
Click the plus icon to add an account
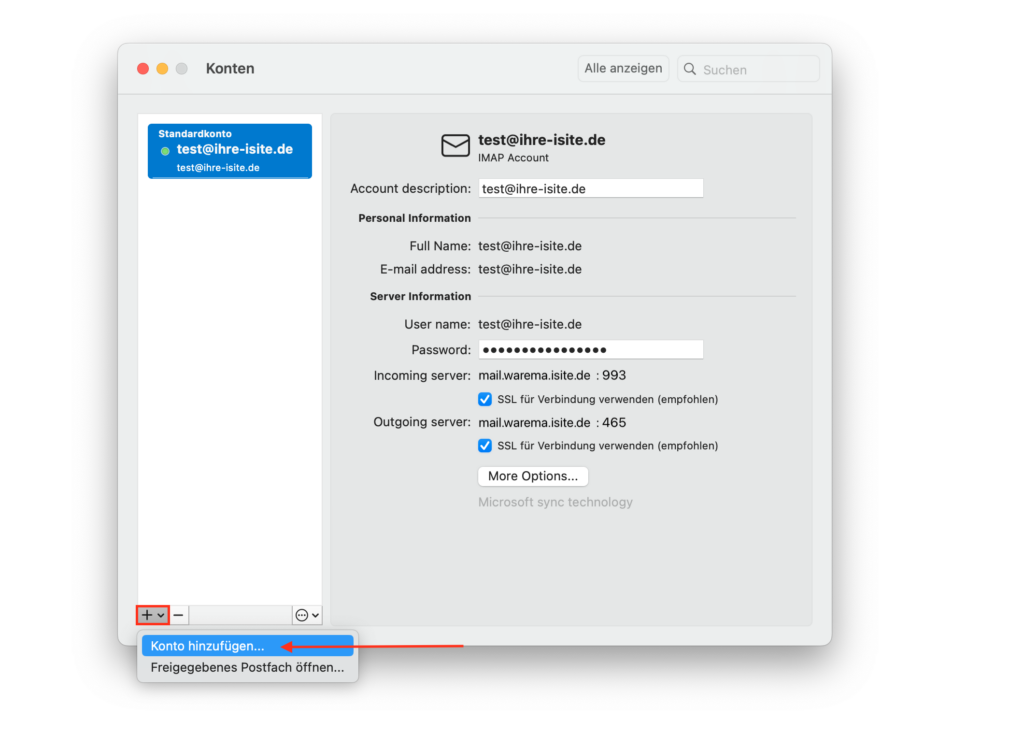[147, 615]
